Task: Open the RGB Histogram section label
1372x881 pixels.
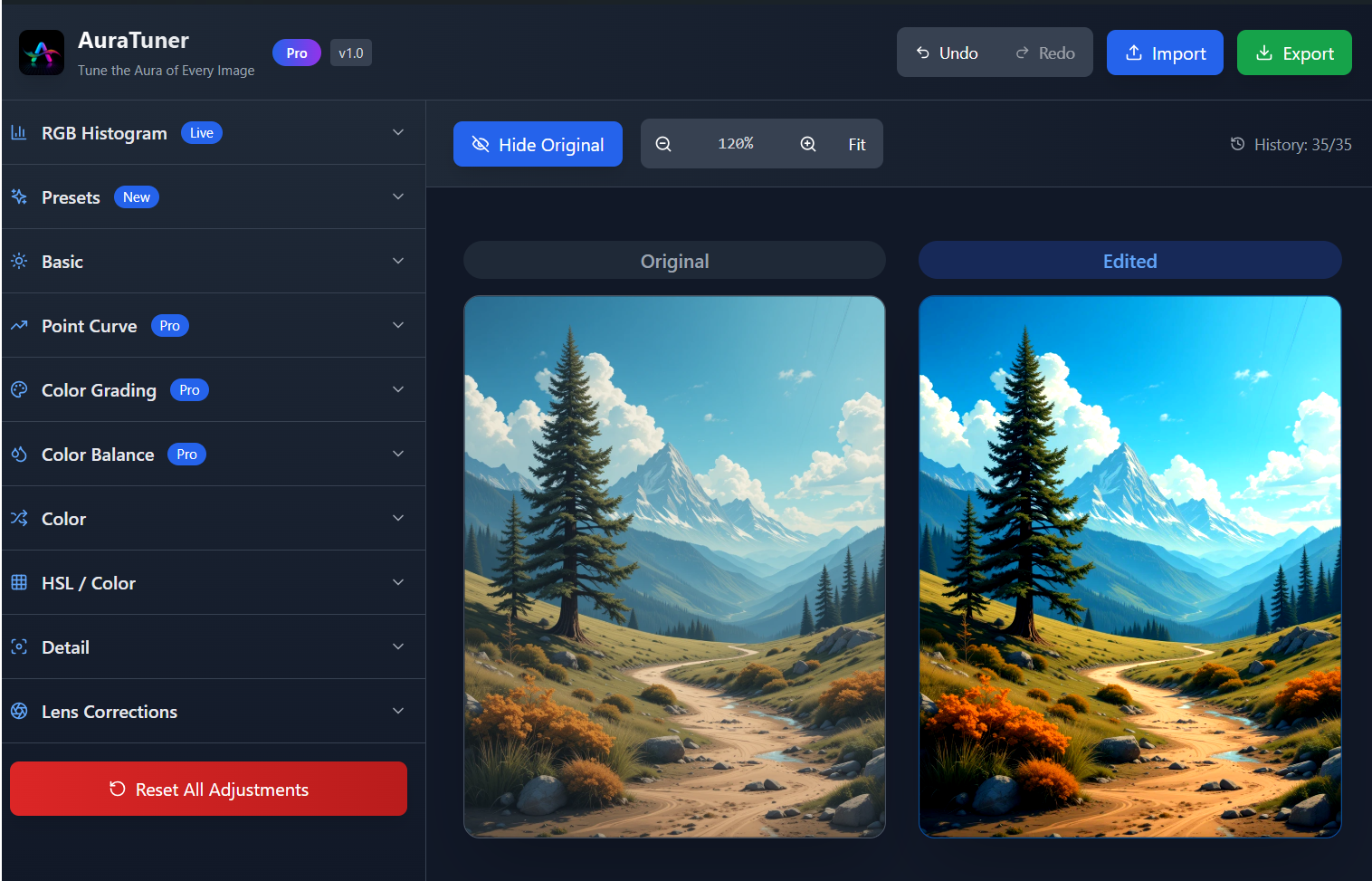Action: [x=104, y=132]
